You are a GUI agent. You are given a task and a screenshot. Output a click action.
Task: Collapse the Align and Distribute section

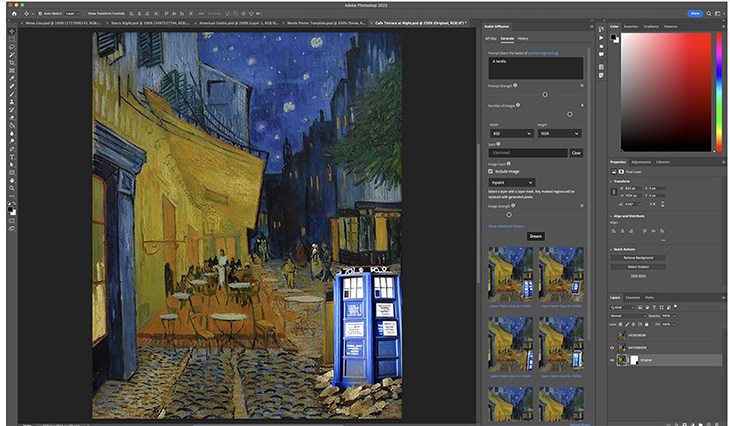pyautogui.click(x=611, y=216)
